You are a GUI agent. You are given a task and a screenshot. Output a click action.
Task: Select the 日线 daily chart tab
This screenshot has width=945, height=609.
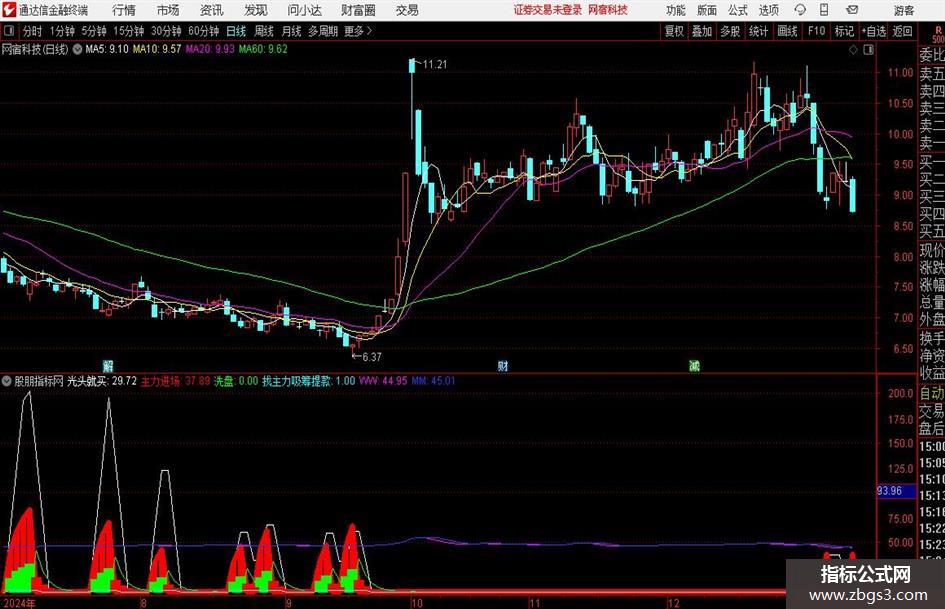(x=236, y=31)
